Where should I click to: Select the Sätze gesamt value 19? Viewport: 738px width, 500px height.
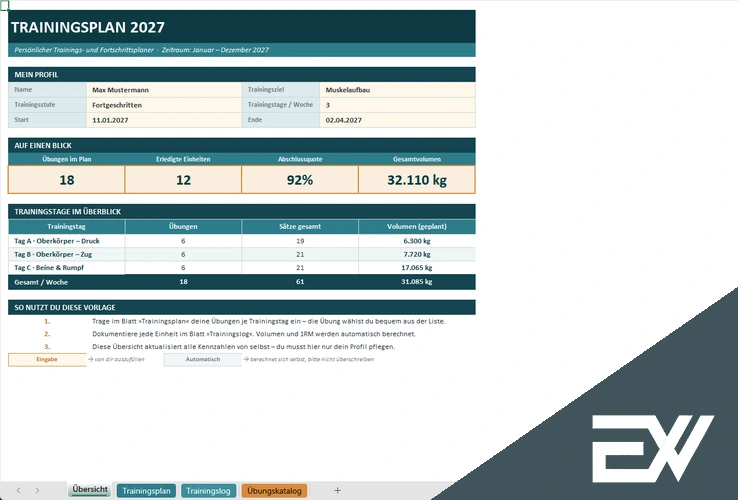click(x=300, y=241)
